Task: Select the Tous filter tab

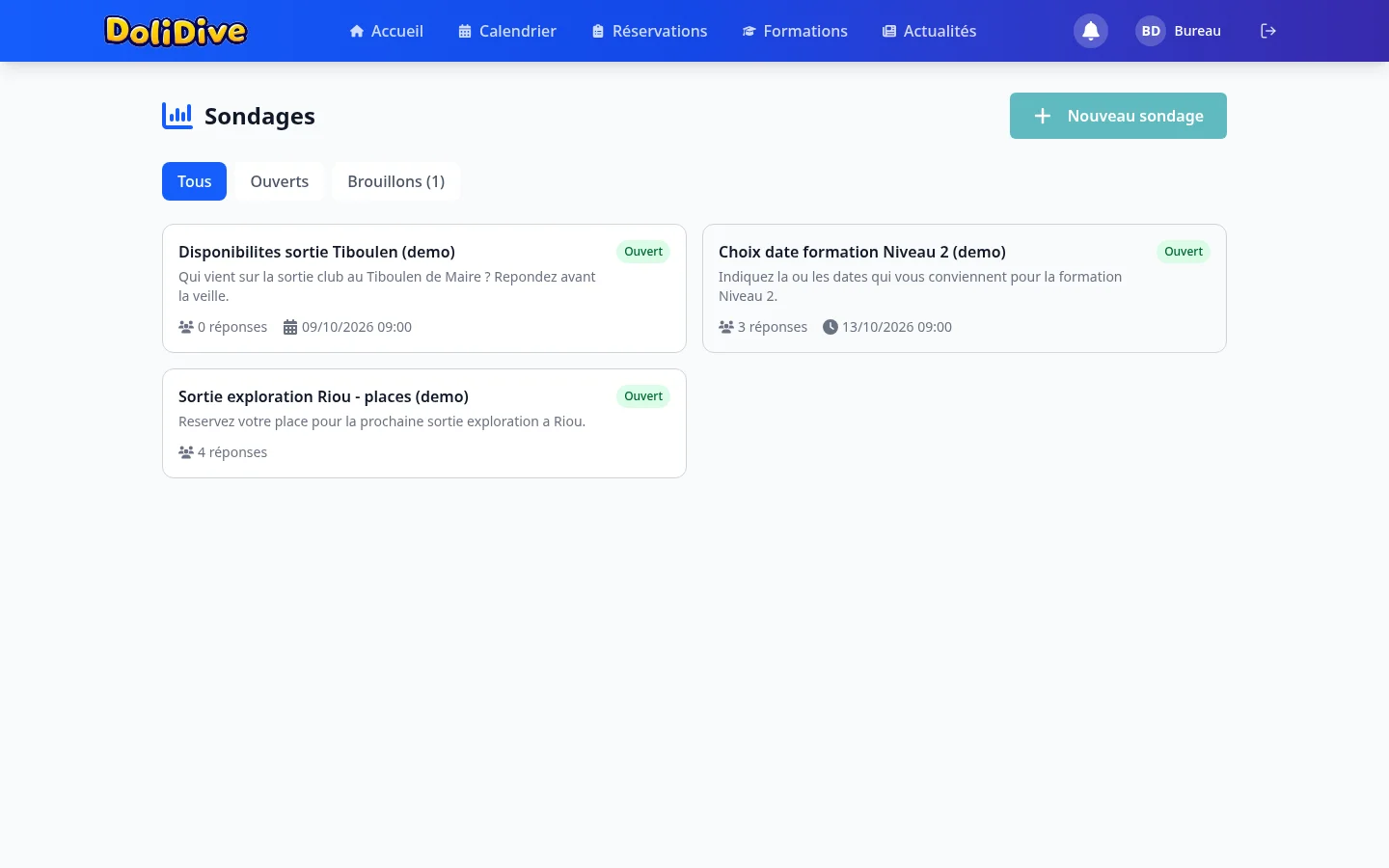Action: point(194,181)
